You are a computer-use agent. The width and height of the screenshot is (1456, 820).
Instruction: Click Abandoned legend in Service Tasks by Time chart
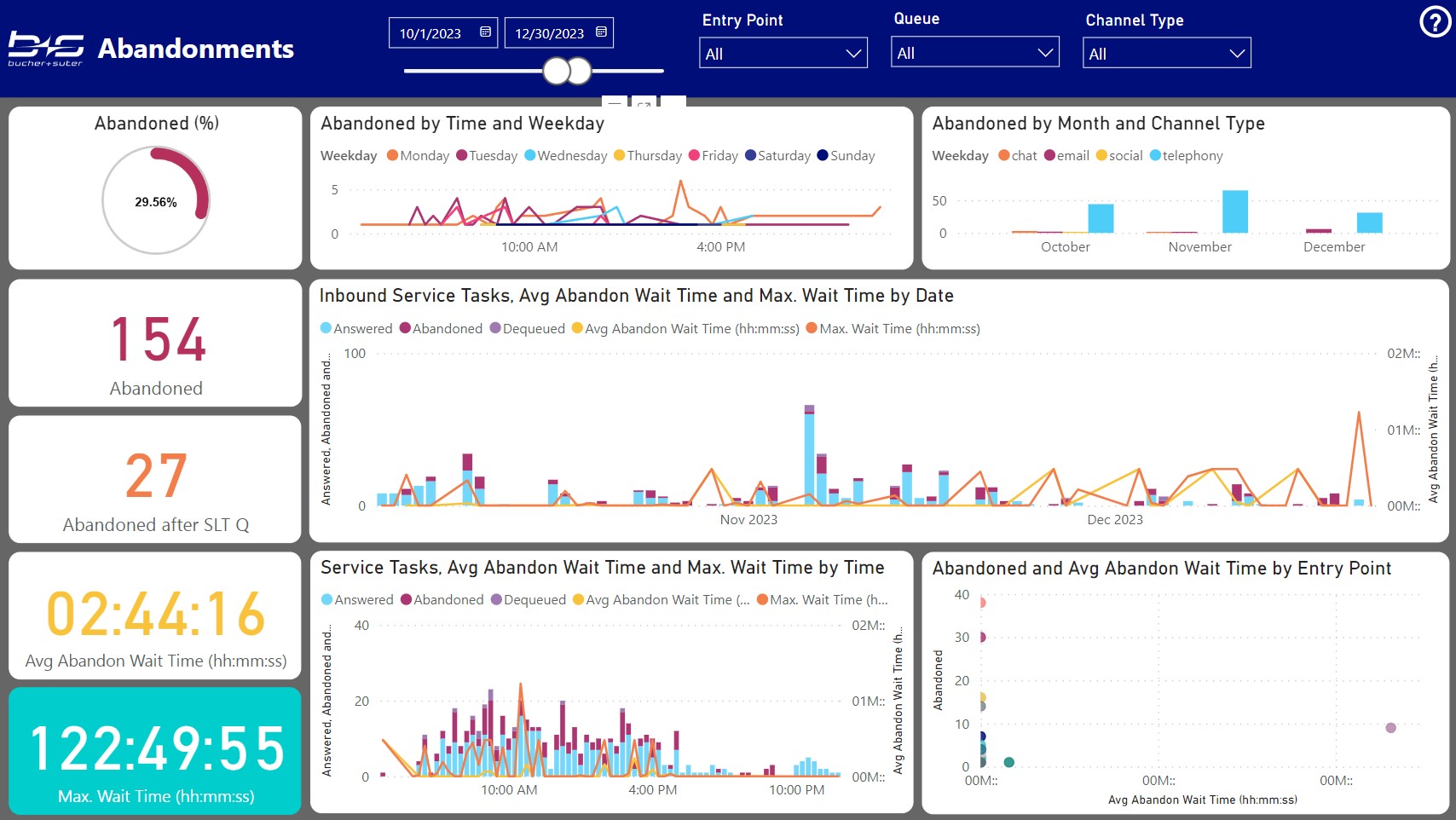pyautogui.click(x=442, y=599)
